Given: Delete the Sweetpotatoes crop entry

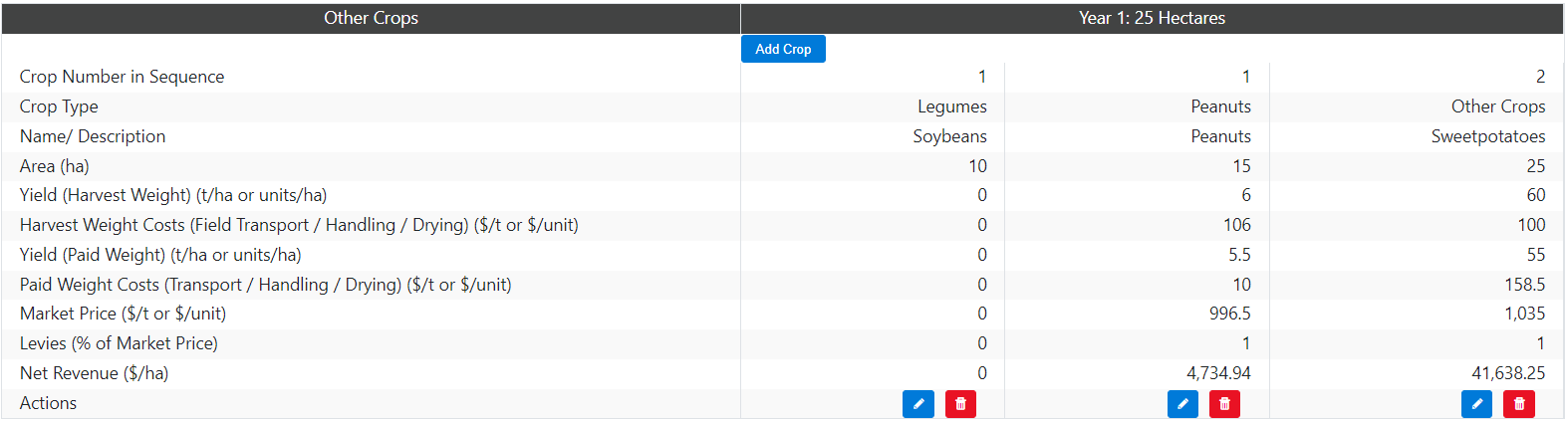Looking at the screenshot, I should pos(1519,404).
